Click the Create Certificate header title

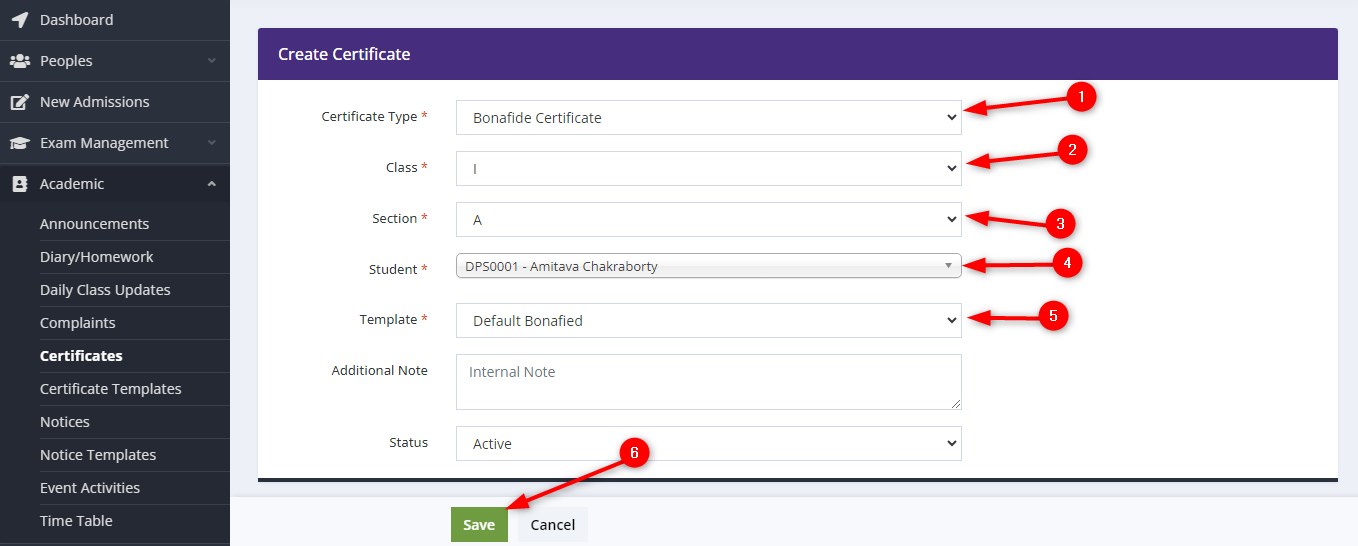point(344,54)
